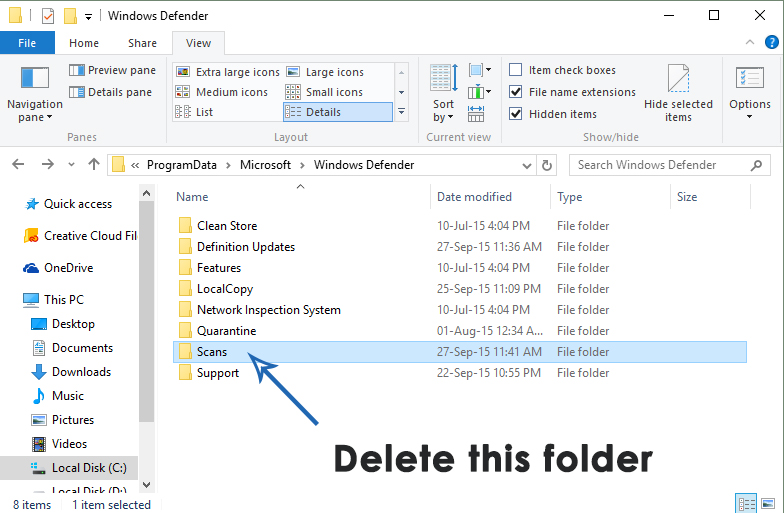784x513 pixels.
Task: Open Creative Cloud Files in sidebar
Action: tap(80, 236)
